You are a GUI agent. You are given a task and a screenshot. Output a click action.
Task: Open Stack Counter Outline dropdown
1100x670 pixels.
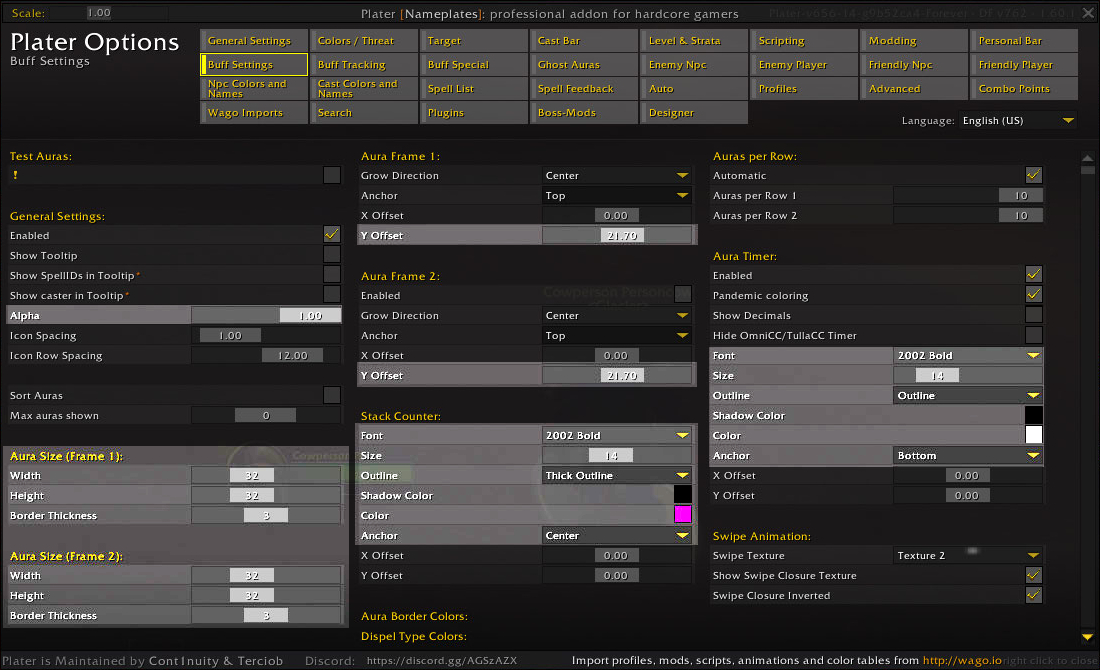pyautogui.click(x=617, y=475)
